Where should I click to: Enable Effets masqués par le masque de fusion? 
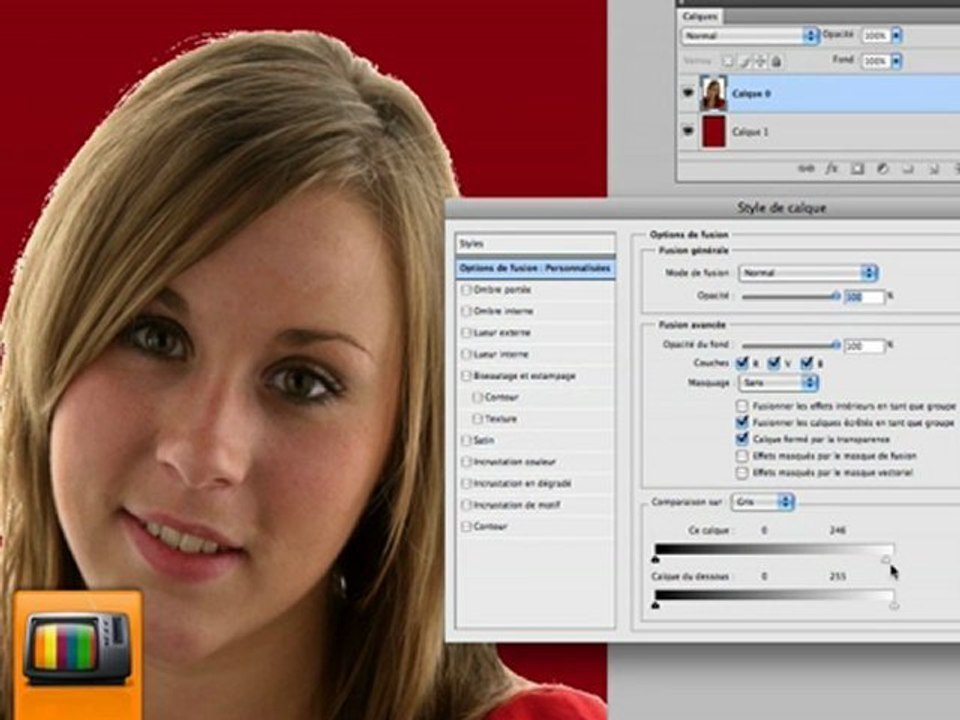coord(742,456)
